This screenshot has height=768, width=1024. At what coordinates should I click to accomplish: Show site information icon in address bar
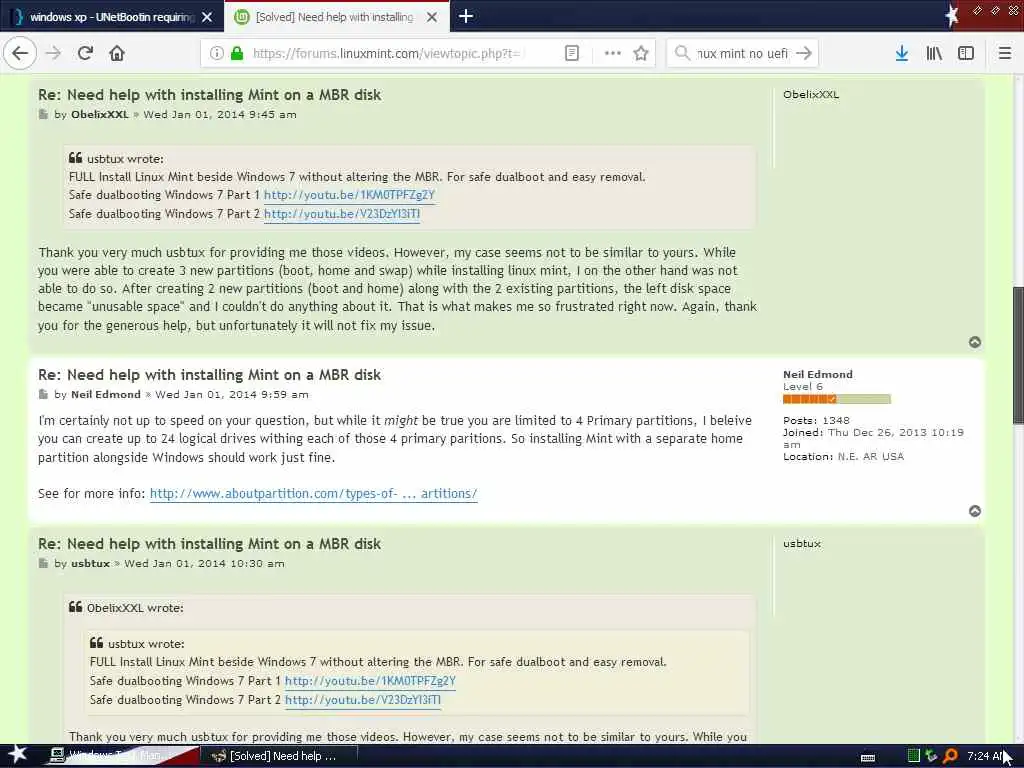tap(217, 53)
